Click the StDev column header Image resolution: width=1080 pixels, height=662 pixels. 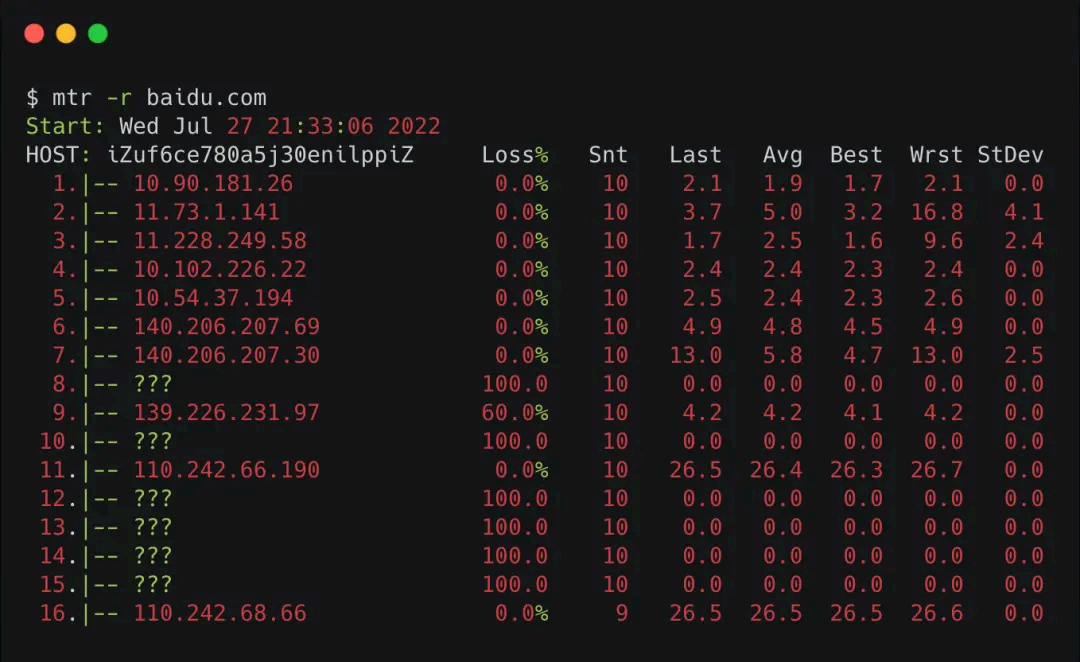point(1010,155)
